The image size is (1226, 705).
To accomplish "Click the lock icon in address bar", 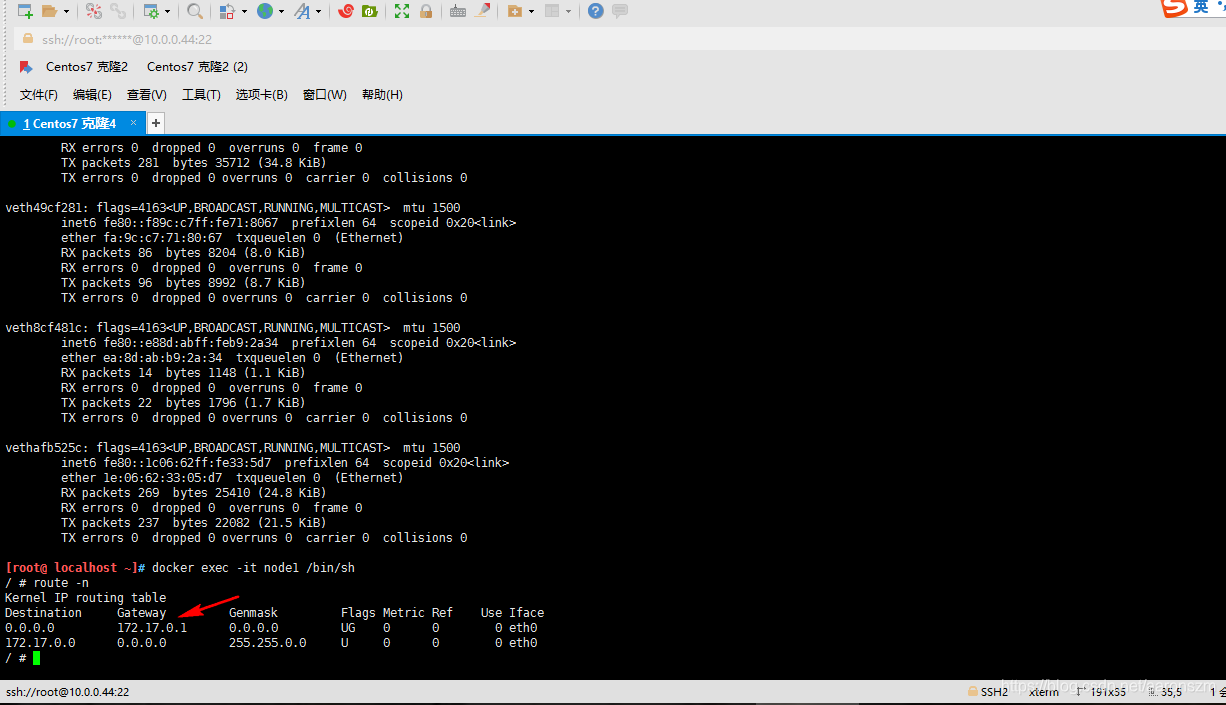I will [27, 39].
